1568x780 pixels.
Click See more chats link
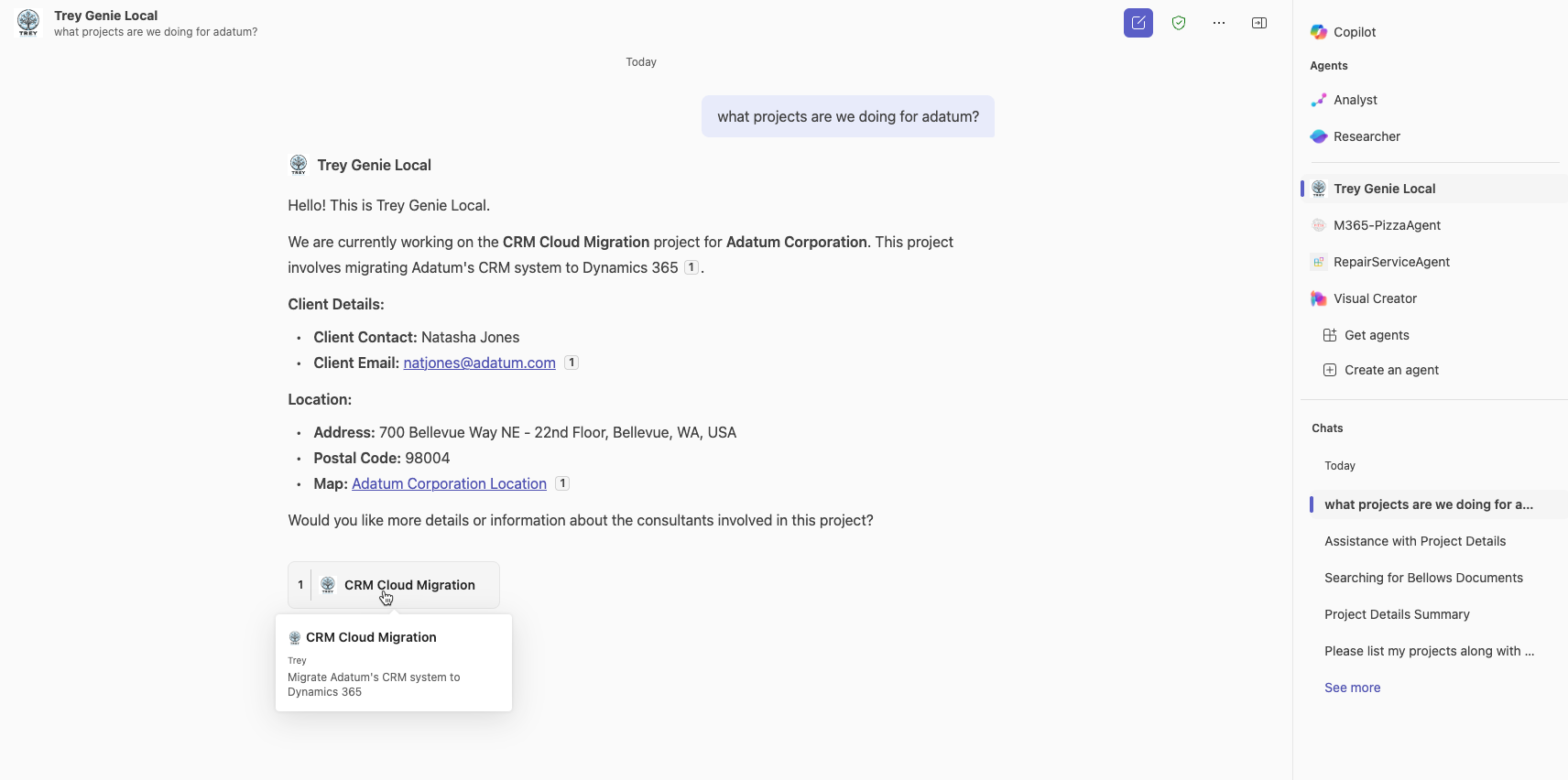point(1352,688)
